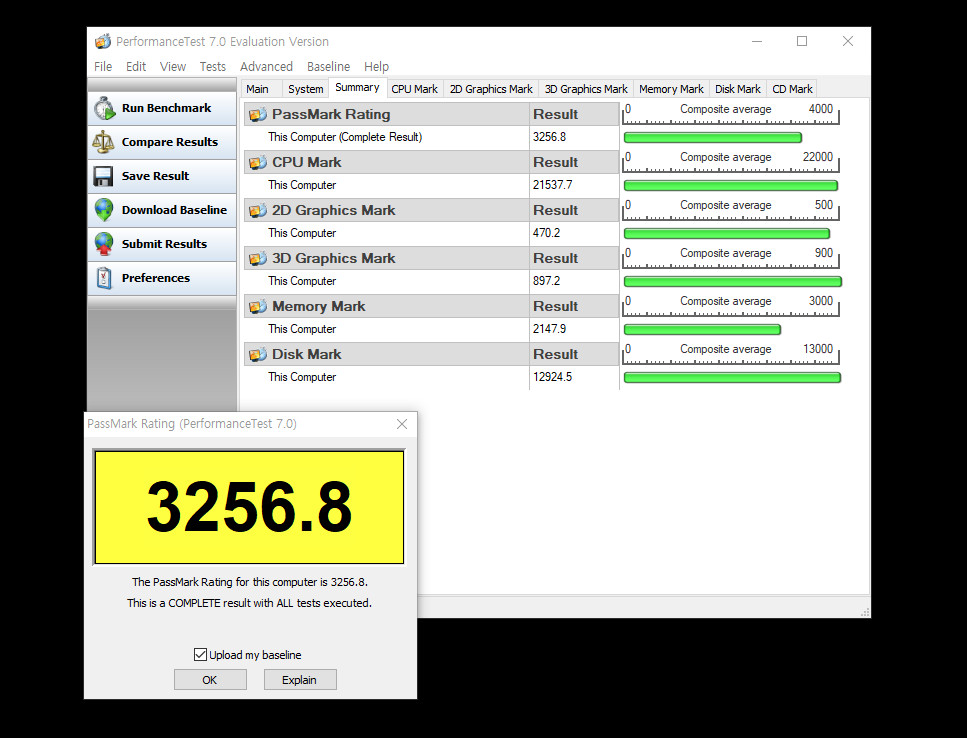Click the 3D Graphics result value 897.2
The width and height of the screenshot is (967, 738).
pyautogui.click(x=546, y=281)
